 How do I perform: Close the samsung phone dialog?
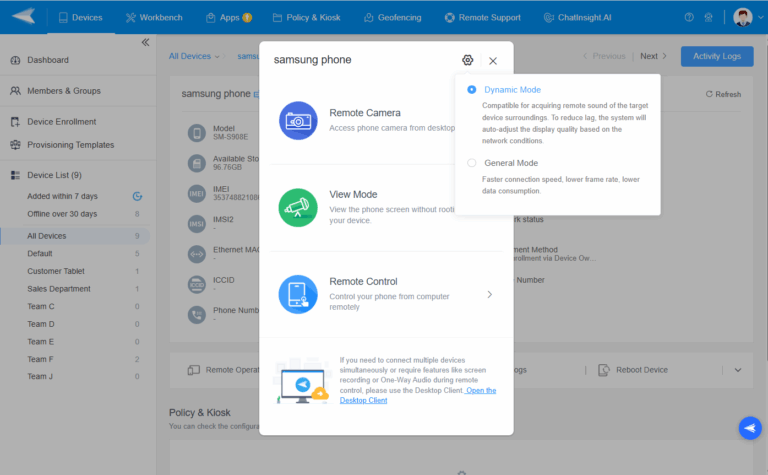493,61
